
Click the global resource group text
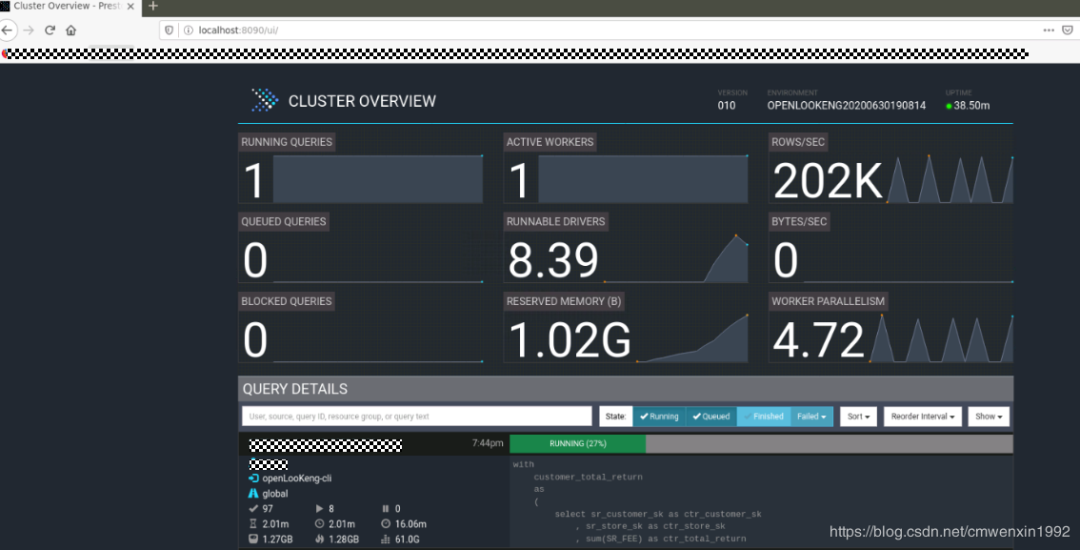275,494
